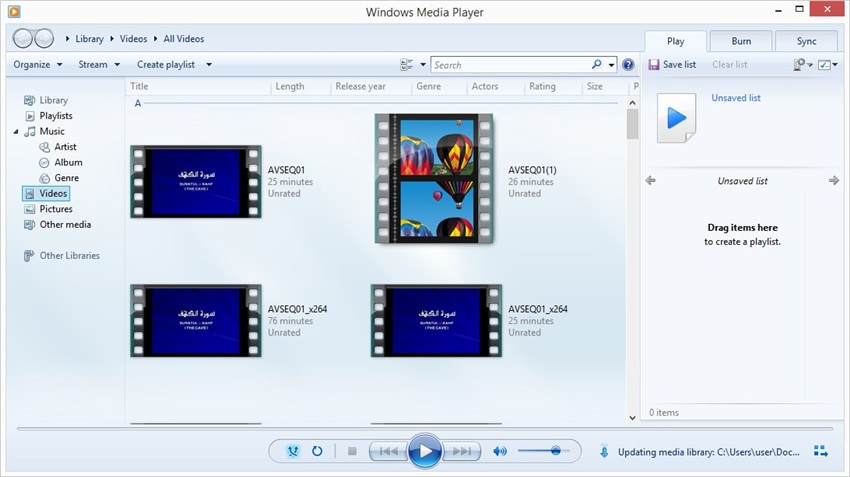Open the Sync tab
850x477 pixels.
pos(806,41)
